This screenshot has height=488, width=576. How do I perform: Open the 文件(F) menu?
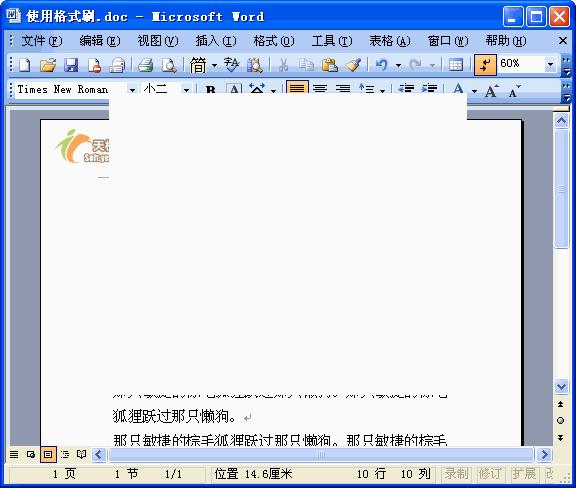42,40
